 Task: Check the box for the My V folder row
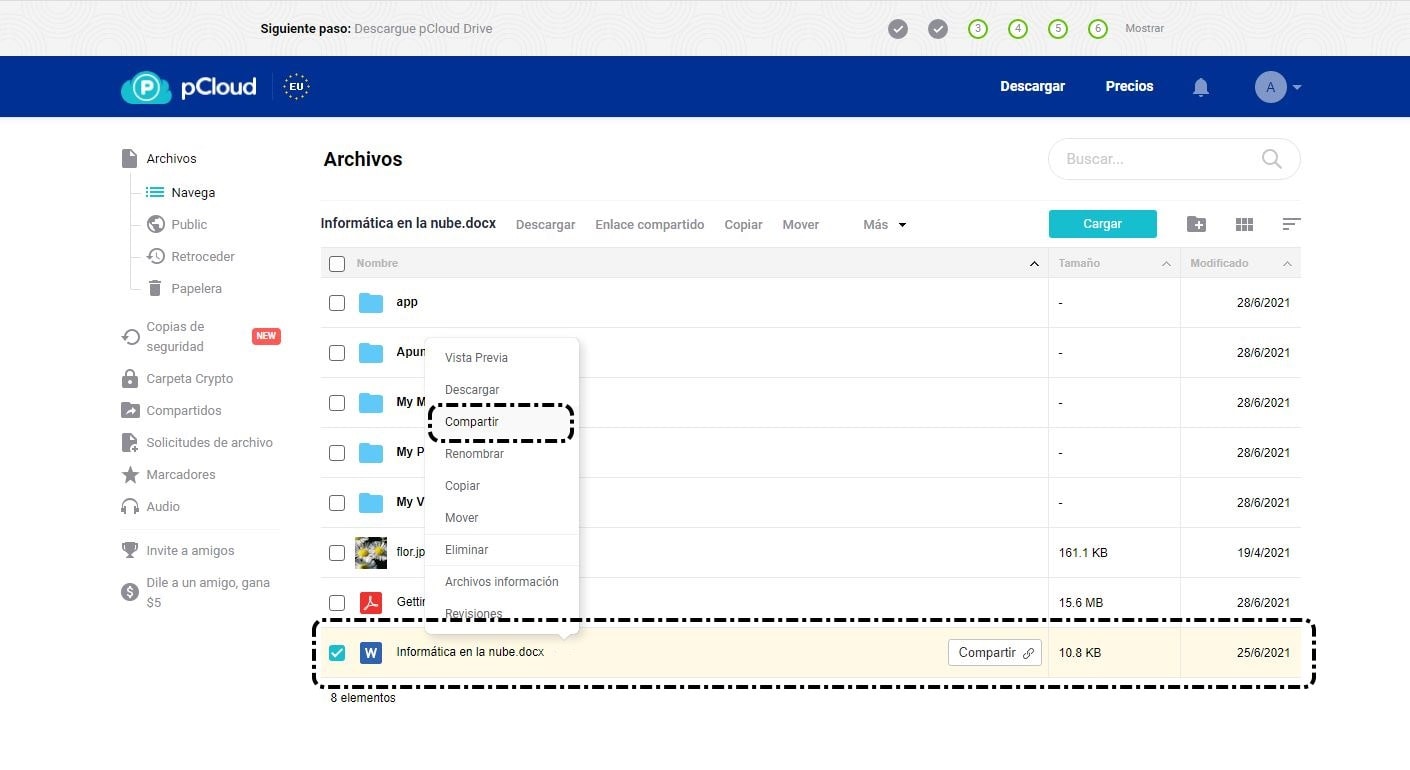pos(337,503)
